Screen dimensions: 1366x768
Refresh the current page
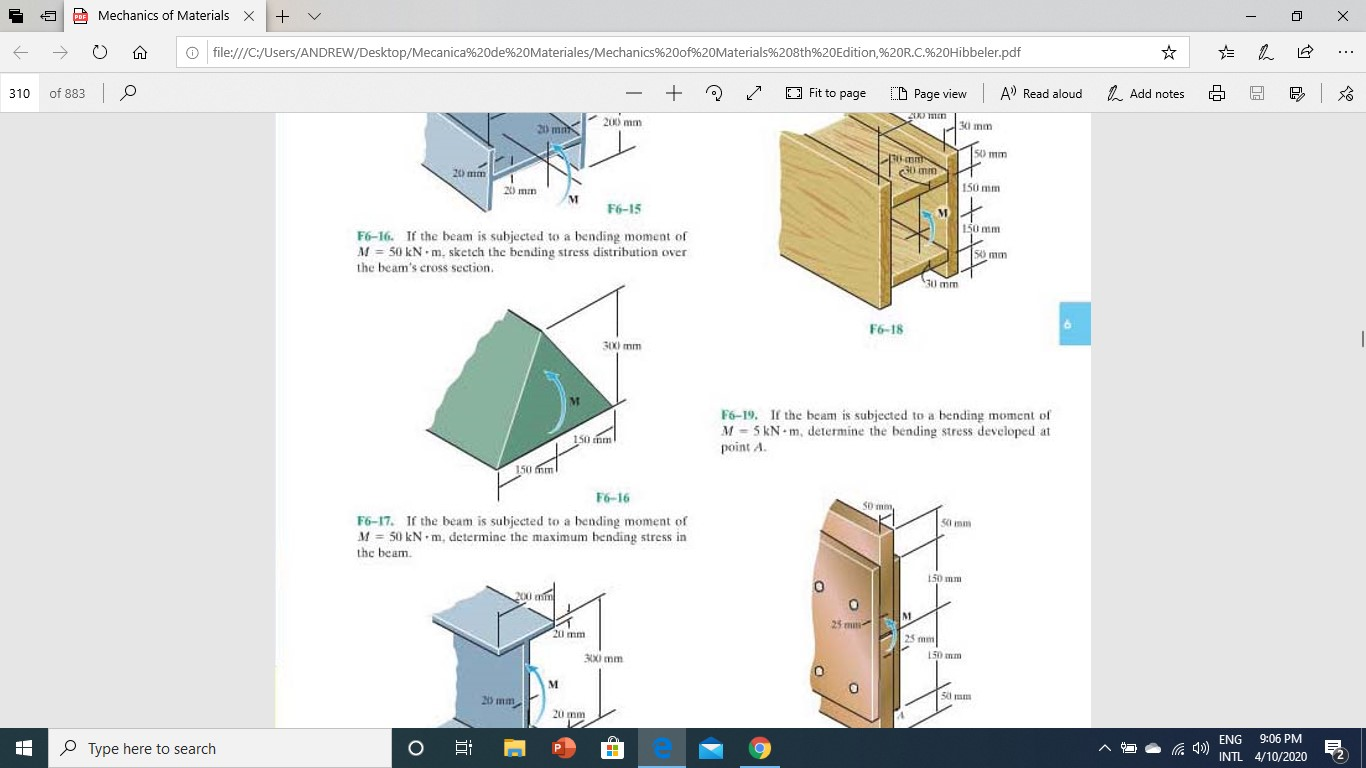point(100,52)
